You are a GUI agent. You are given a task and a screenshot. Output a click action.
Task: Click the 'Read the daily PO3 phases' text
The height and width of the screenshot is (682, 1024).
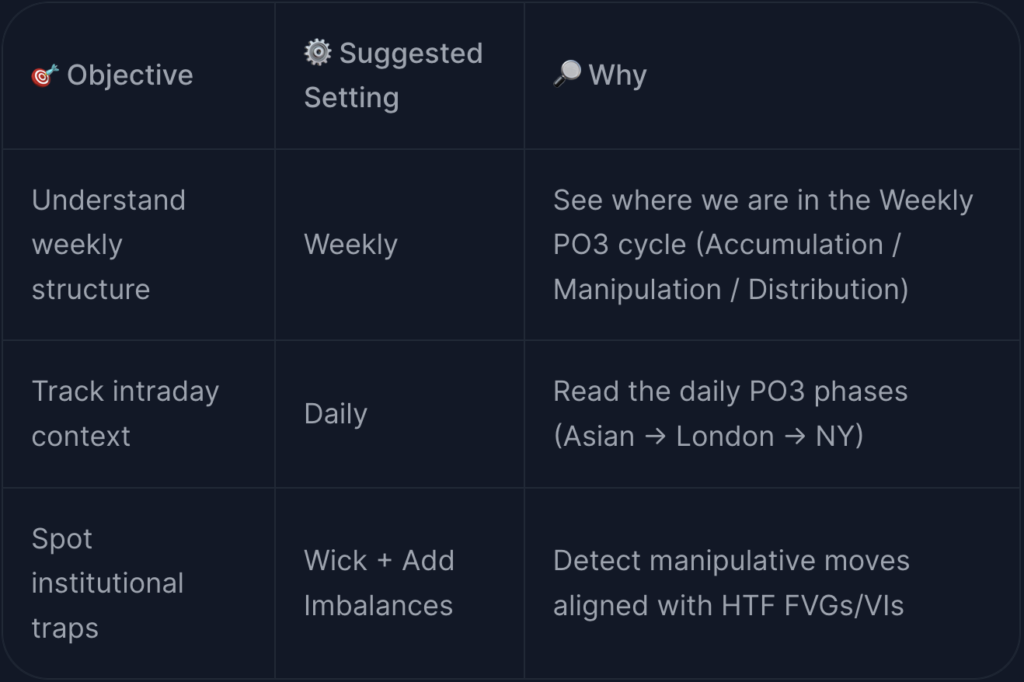coord(730,391)
